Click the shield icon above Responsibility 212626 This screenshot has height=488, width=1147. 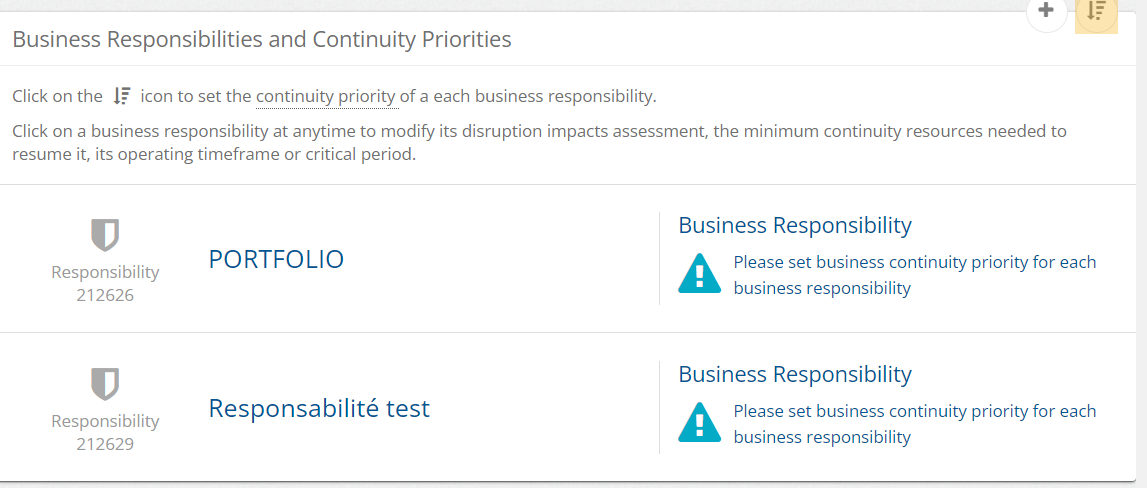[x=105, y=235]
